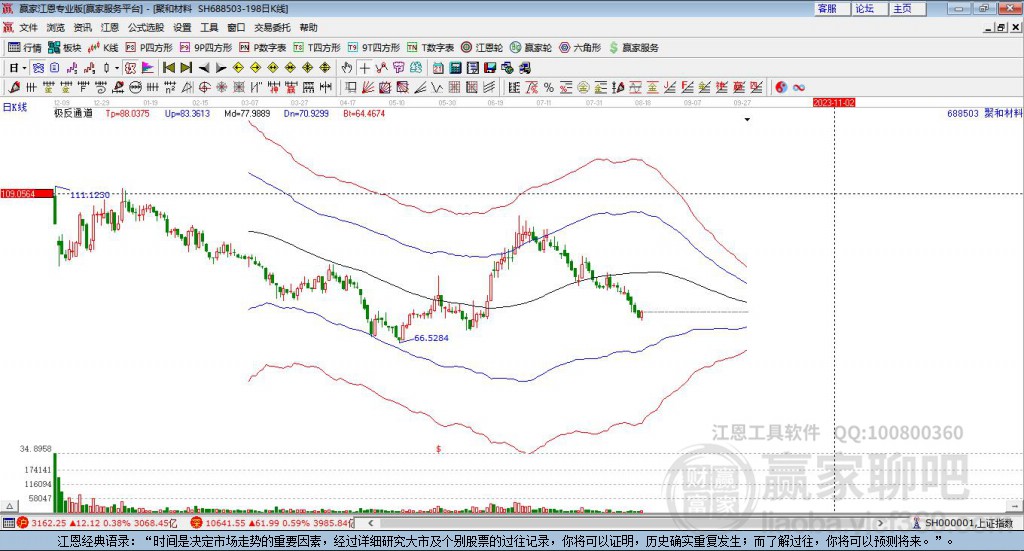This screenshot has height=551, width=1024.
Task: Open the P四方形 square tool
Action: pos(149,48)
